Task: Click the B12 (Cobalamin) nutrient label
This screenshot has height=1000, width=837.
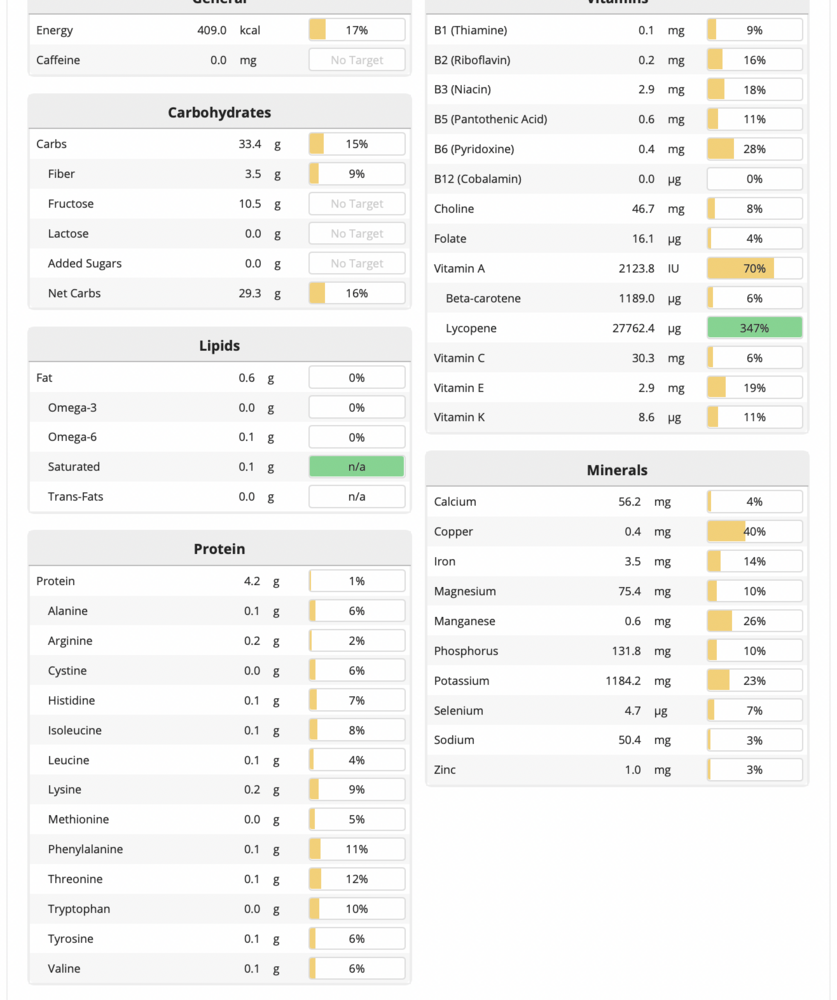Action: [477, 179]
